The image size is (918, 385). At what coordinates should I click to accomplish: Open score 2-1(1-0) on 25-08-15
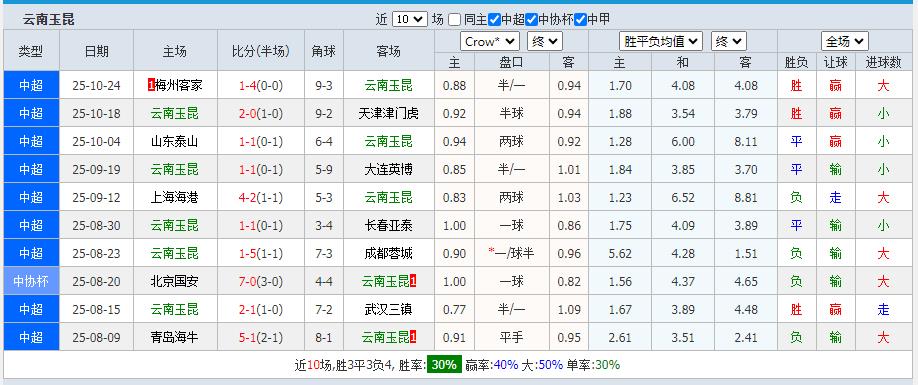(x=261, y=310)
